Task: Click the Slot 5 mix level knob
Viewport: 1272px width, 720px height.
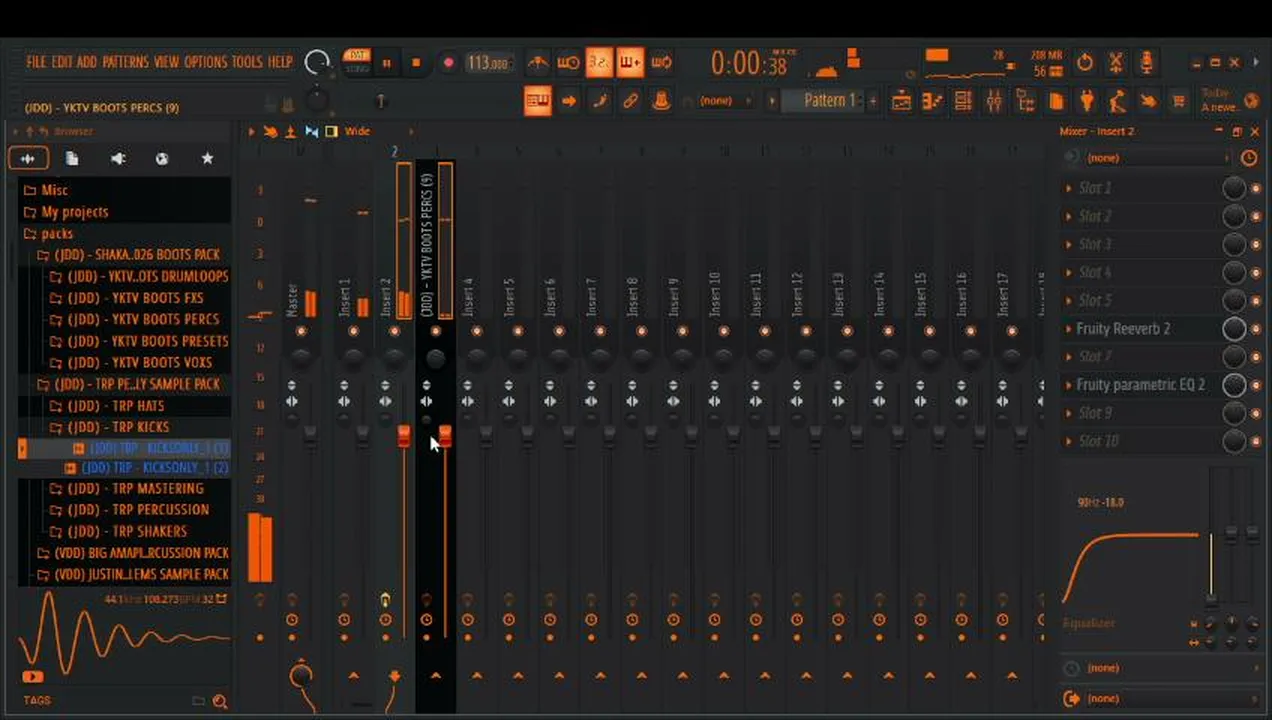Action: pos(1234,301)
